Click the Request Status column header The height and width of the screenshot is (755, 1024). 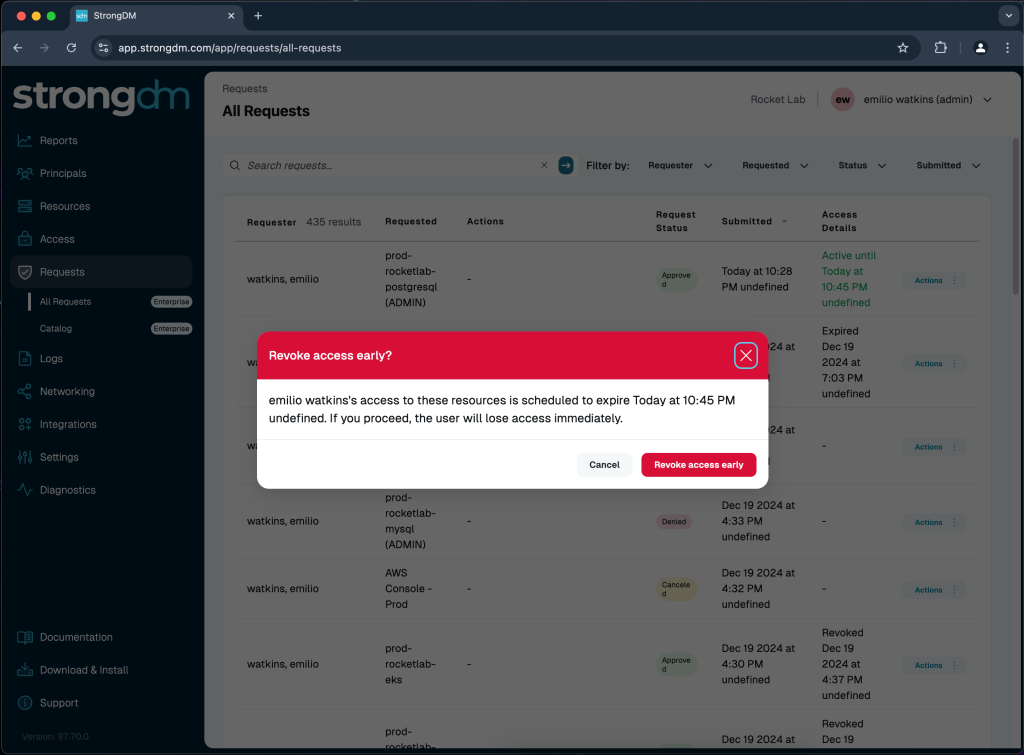[x=675, y=221]
